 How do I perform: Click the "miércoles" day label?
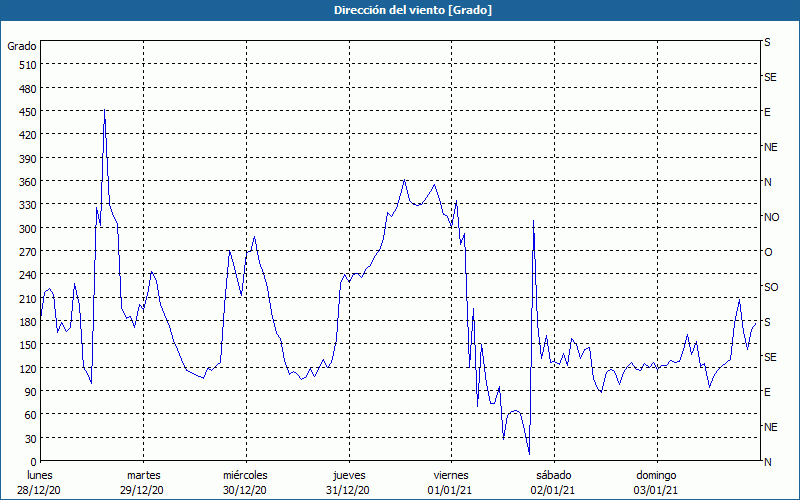245,475
